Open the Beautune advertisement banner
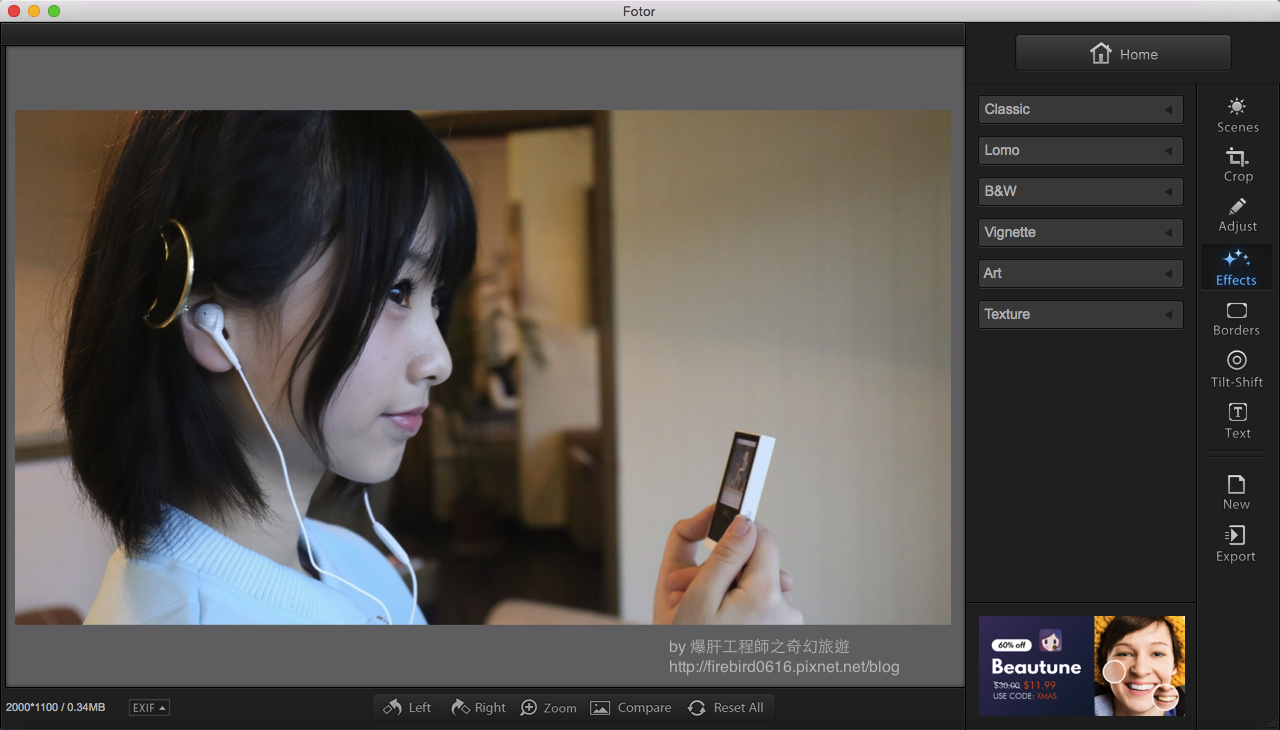This screenshot has height=730, width=1280. [1081, 665]
